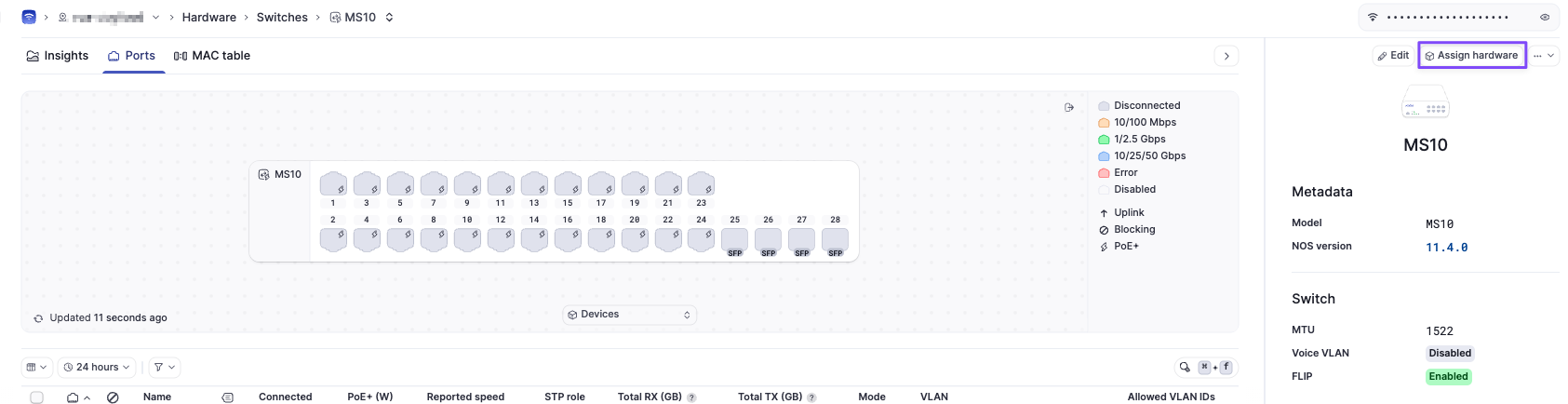The width and height of the screenshot is (1568, 404).
Task: Select the Ports tab
Action: tap(131, 56)
